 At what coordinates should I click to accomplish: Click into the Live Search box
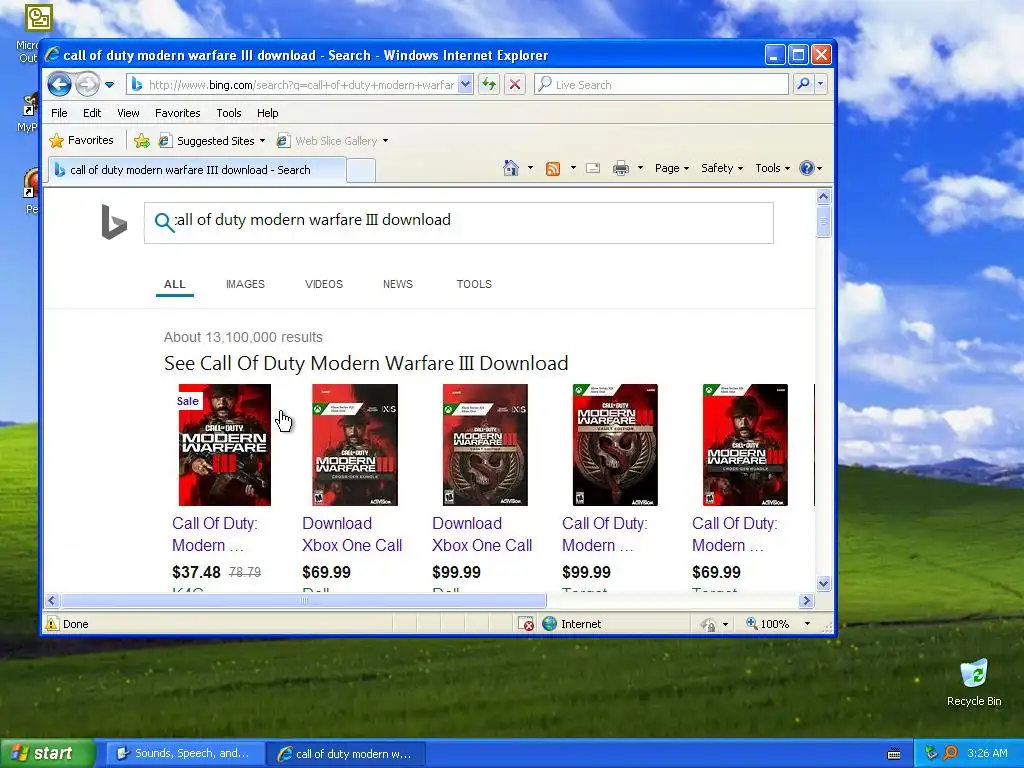pyautogui.click(x=662, y=84)
